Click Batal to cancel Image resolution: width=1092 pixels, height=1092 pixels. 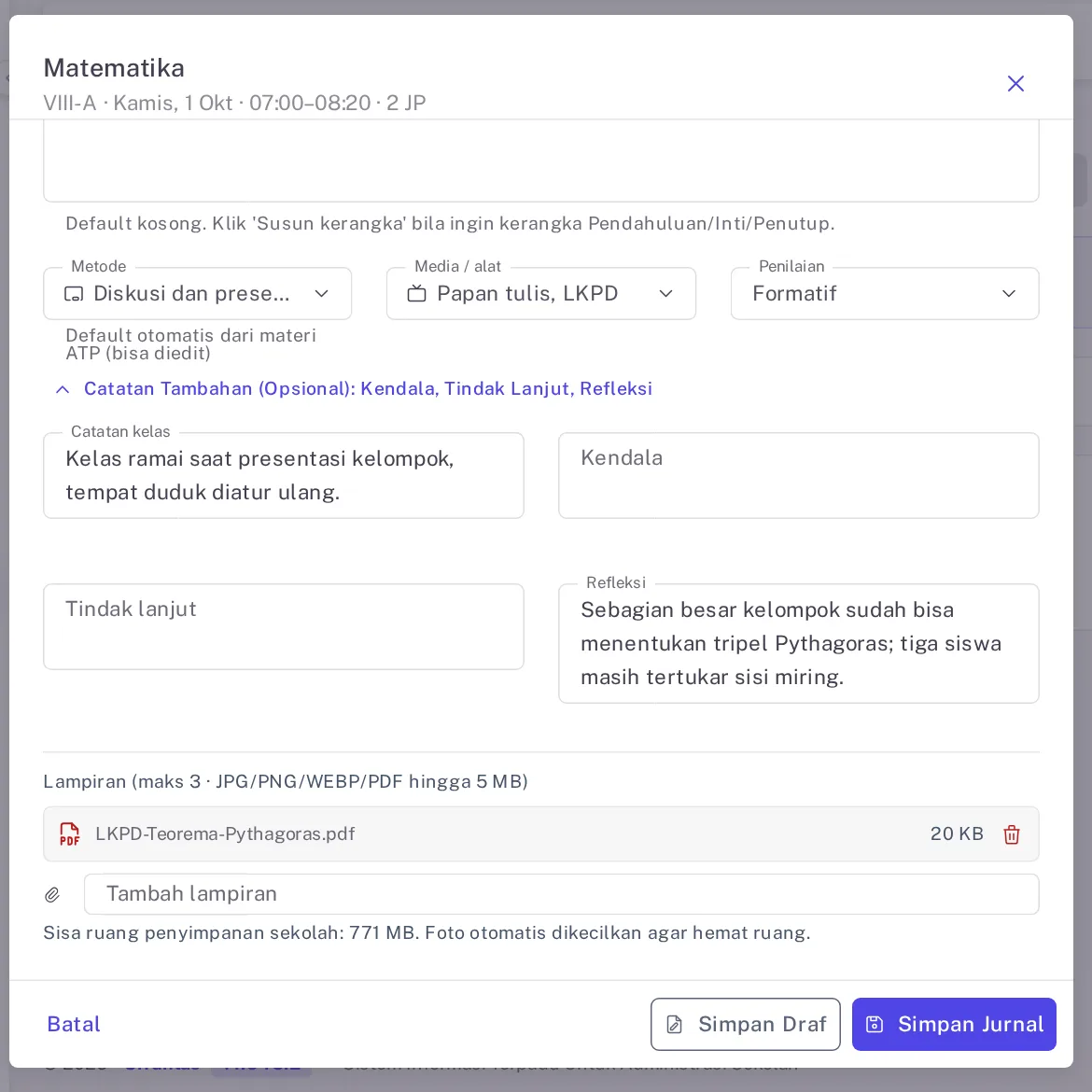(74, 1025)
